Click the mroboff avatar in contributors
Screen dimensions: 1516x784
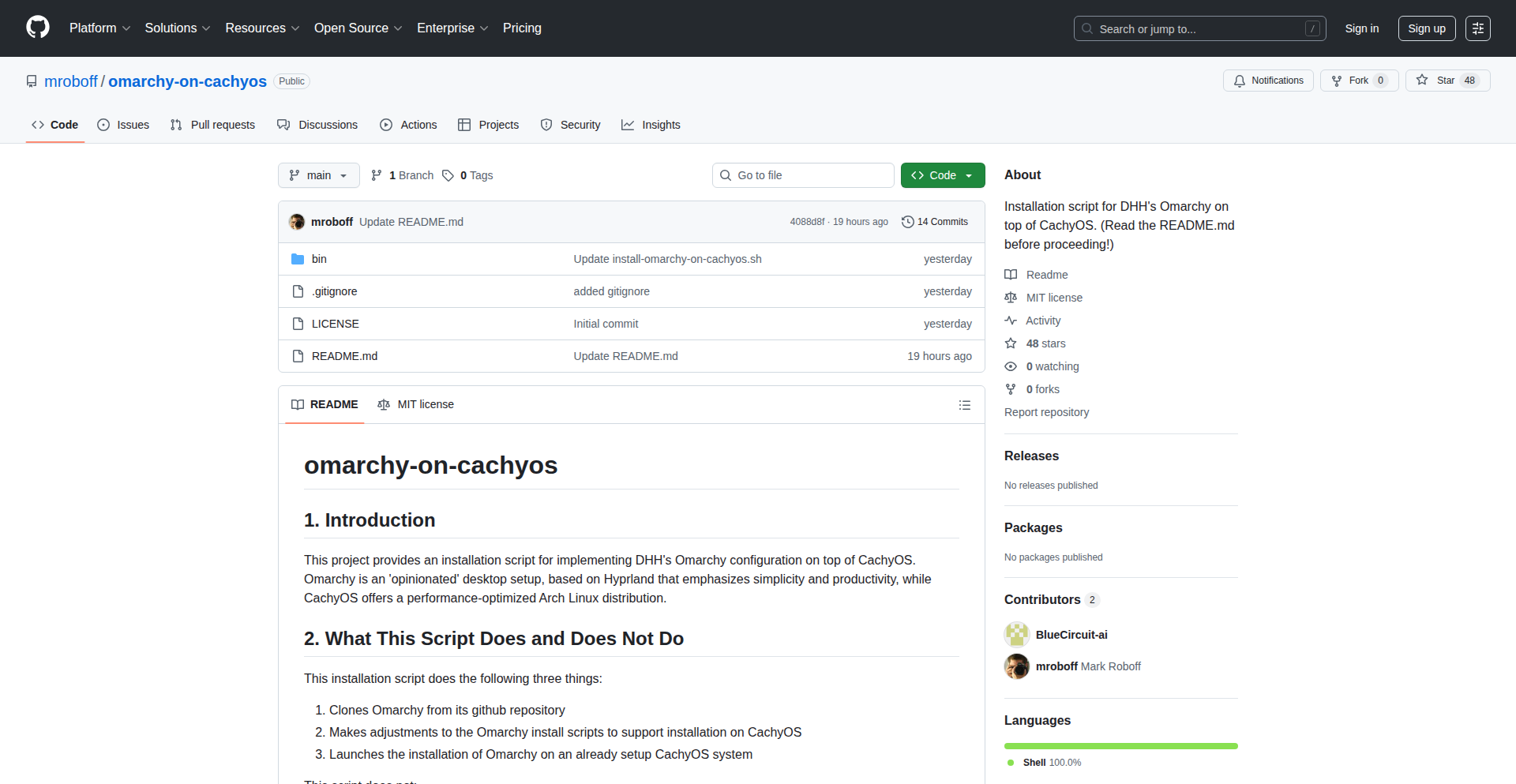(x=1016, y=666)
